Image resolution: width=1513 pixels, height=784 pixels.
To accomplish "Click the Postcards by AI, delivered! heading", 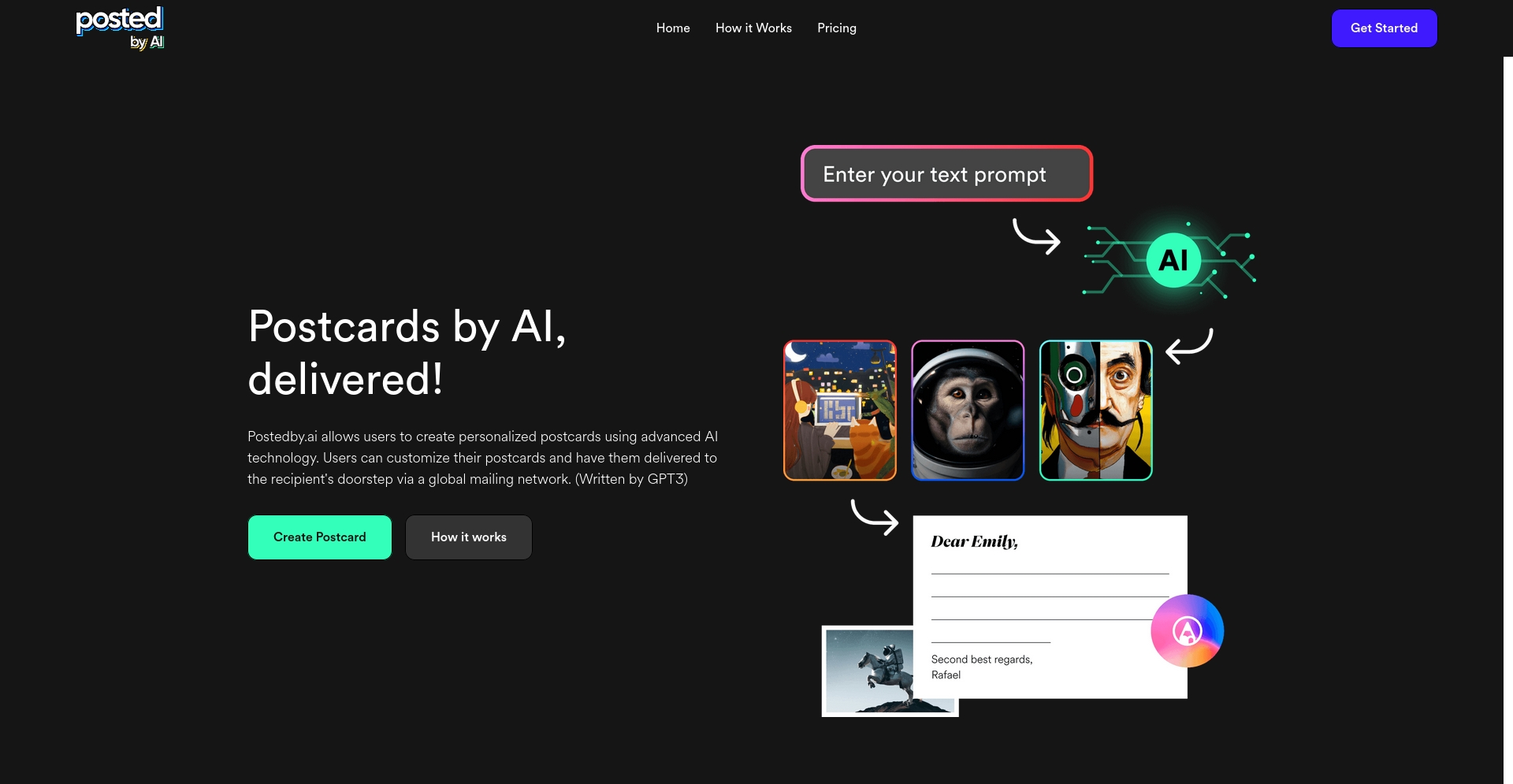I will click(x=407, y=352).
